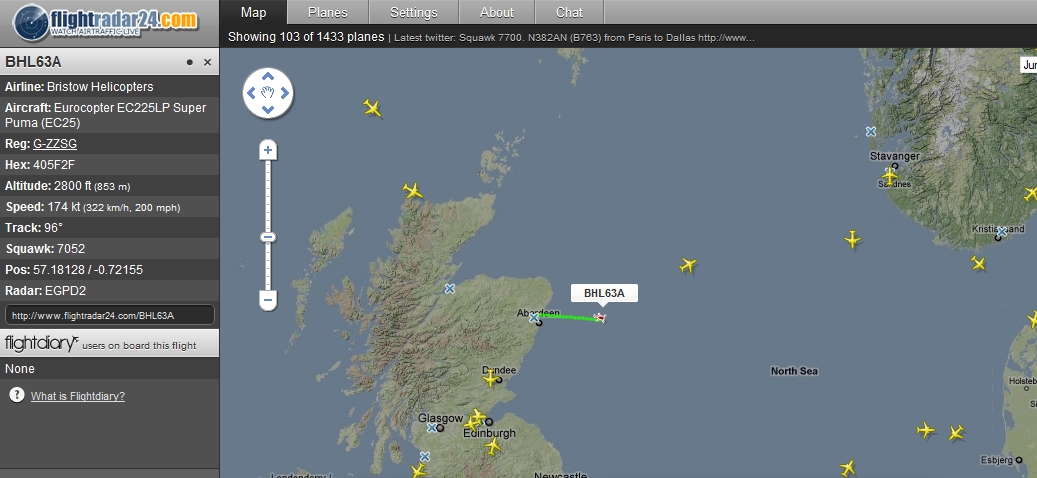
Task: Click the map zoom out minus button
Action: 268,301
